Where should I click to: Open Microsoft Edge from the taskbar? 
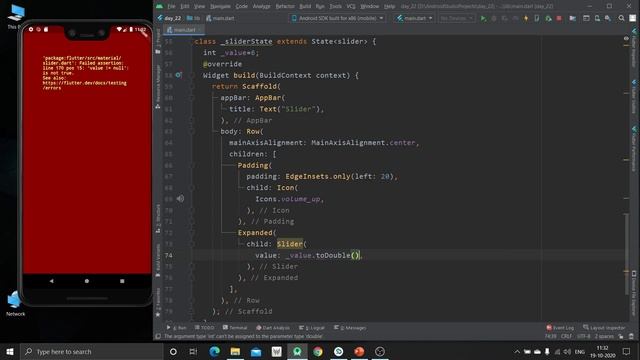coord(214,351)
